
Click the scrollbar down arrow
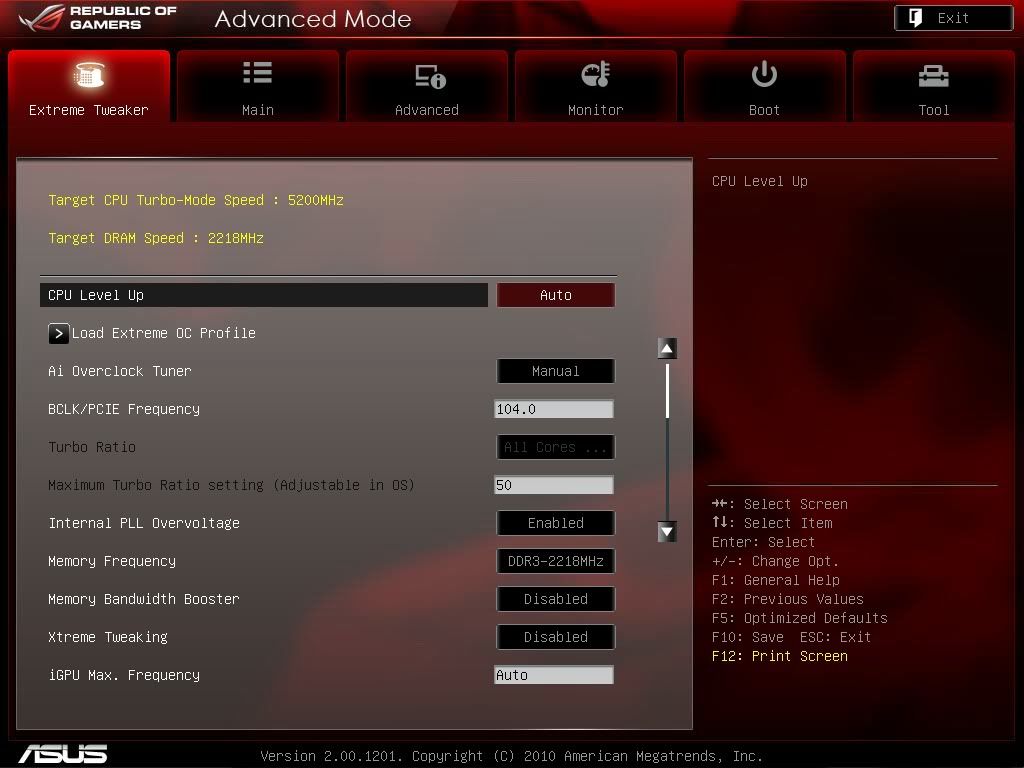click(x=667, y=531)
